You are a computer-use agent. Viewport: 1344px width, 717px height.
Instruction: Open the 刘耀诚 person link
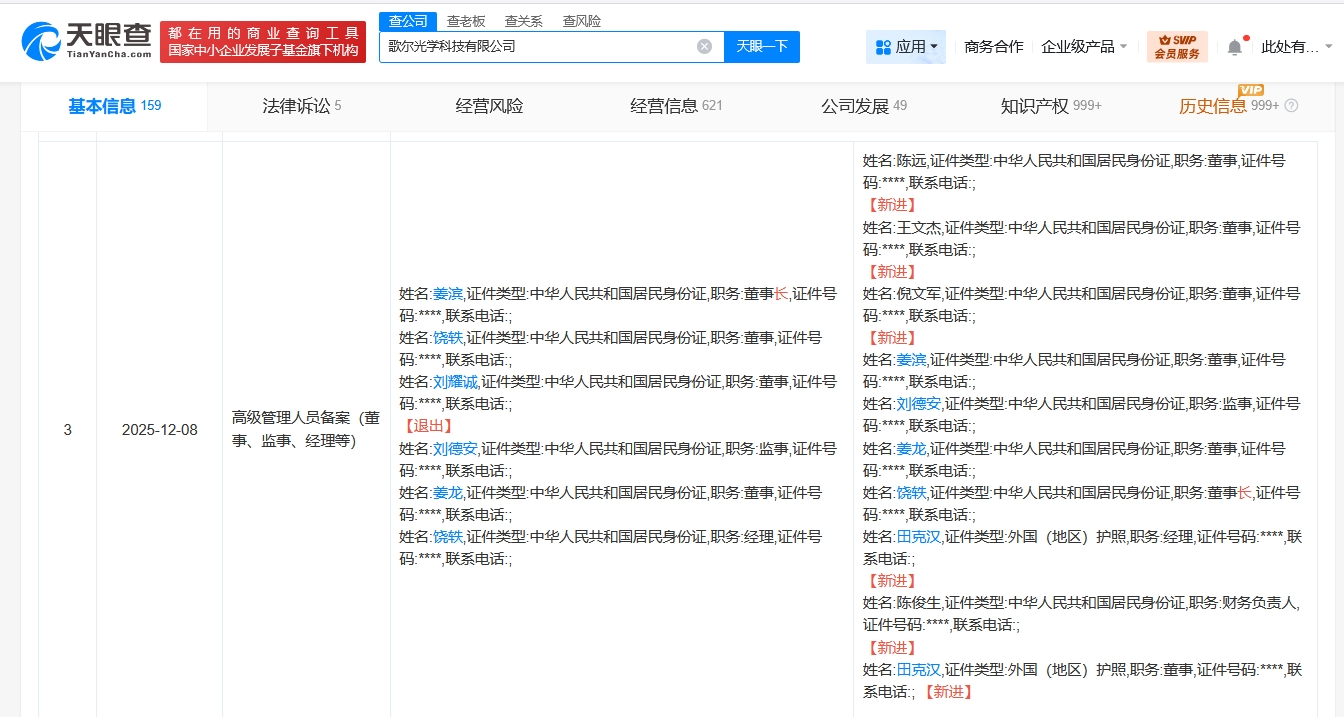(455, 382)
